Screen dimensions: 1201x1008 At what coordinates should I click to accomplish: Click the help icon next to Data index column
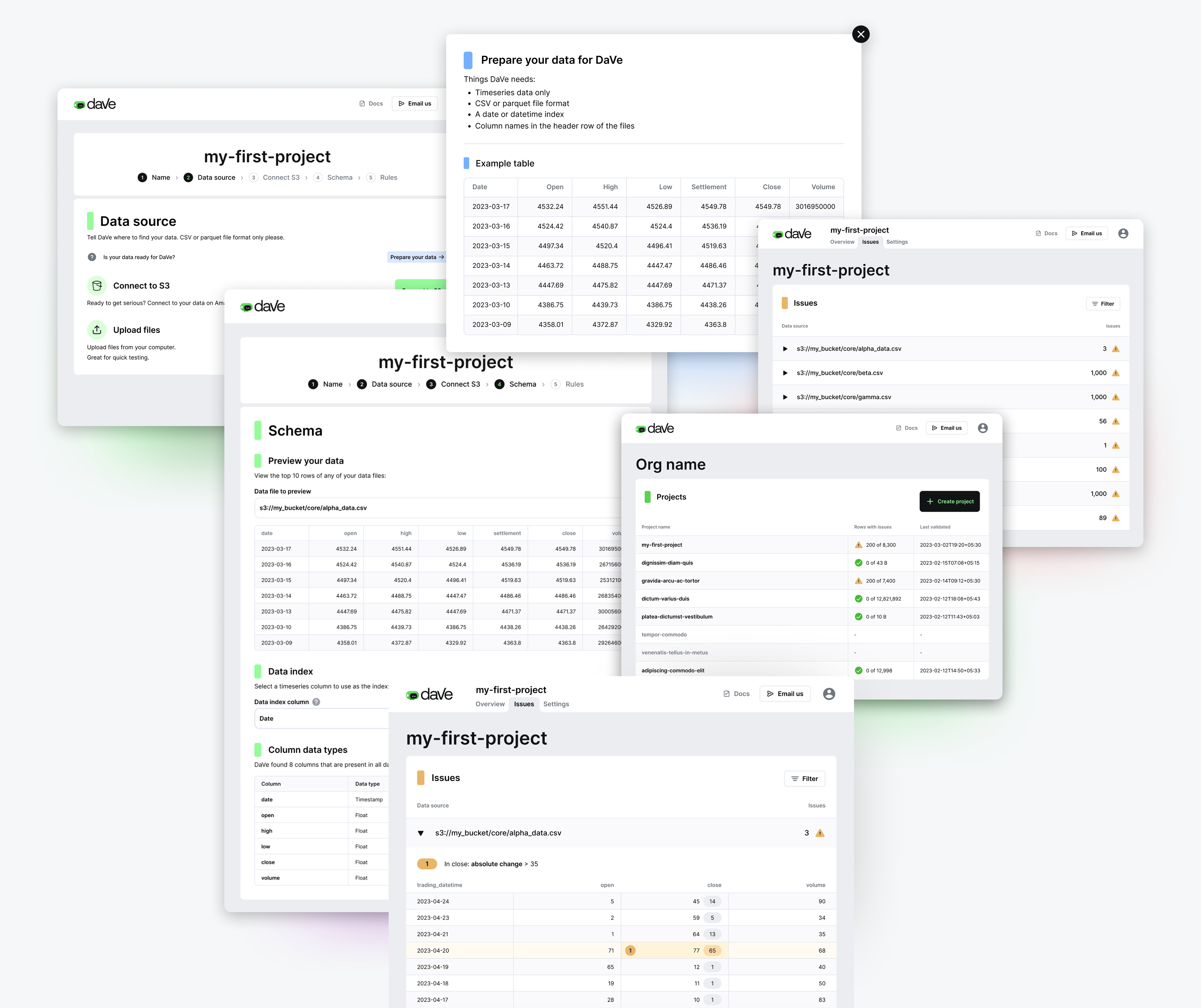[x=316, y=702]
